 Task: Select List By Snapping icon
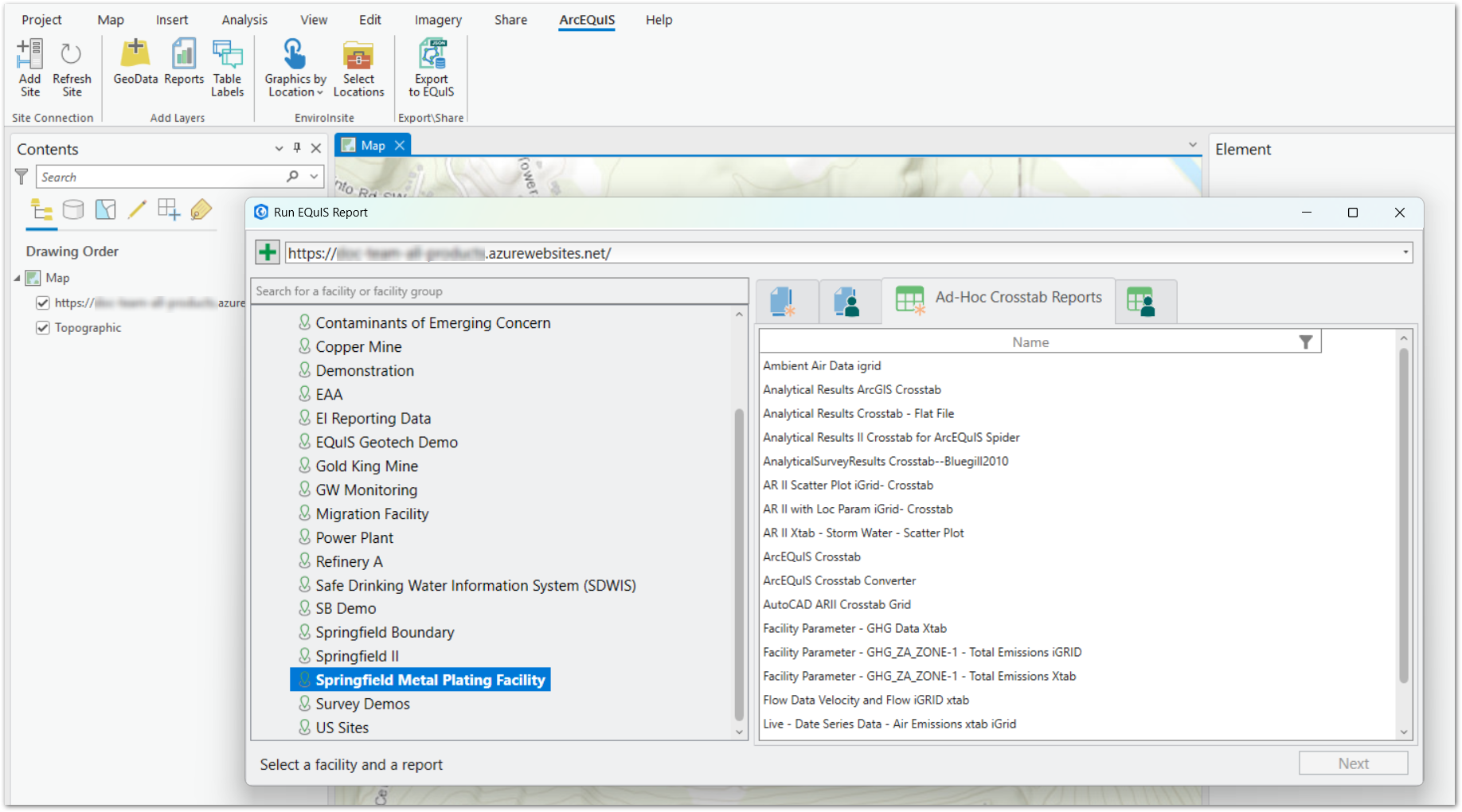click(169, 210)
